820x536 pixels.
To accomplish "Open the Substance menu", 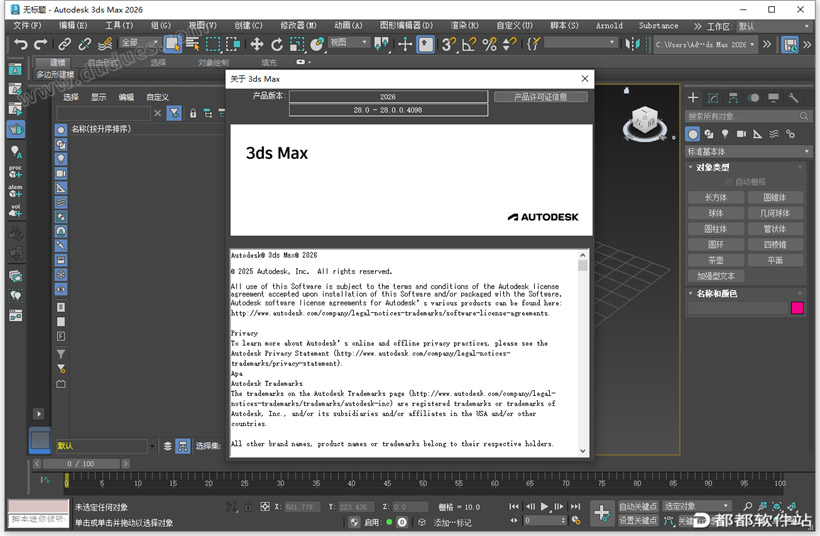I will 658,26.
